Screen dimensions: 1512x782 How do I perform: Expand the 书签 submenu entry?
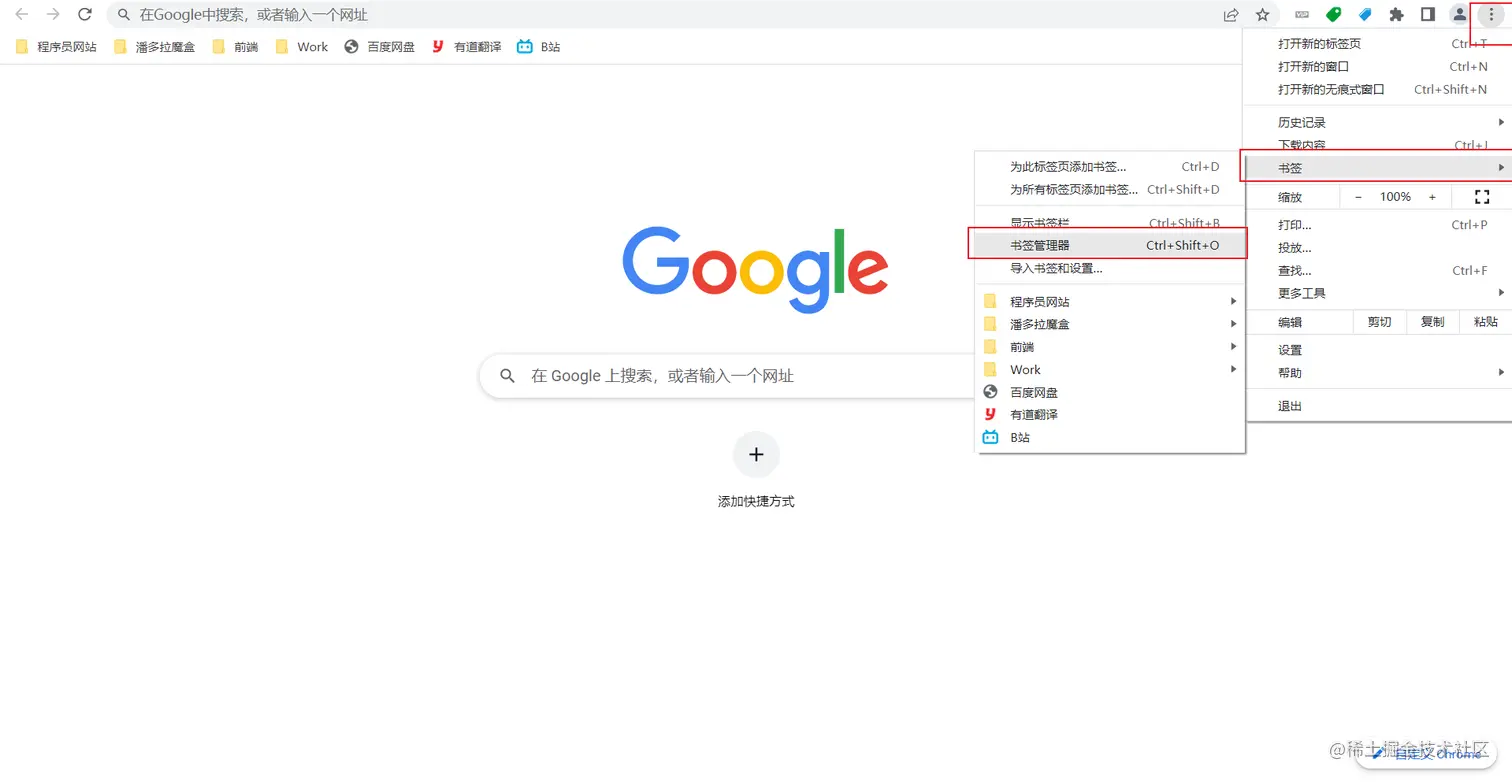(1379, 168)
